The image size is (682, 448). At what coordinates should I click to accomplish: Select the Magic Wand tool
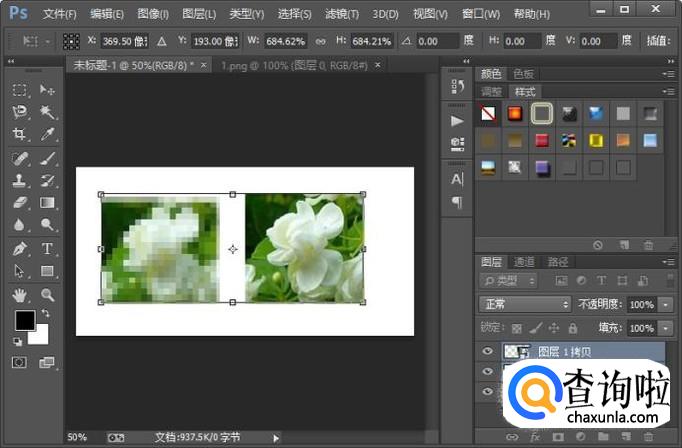[x=47, y=112]
